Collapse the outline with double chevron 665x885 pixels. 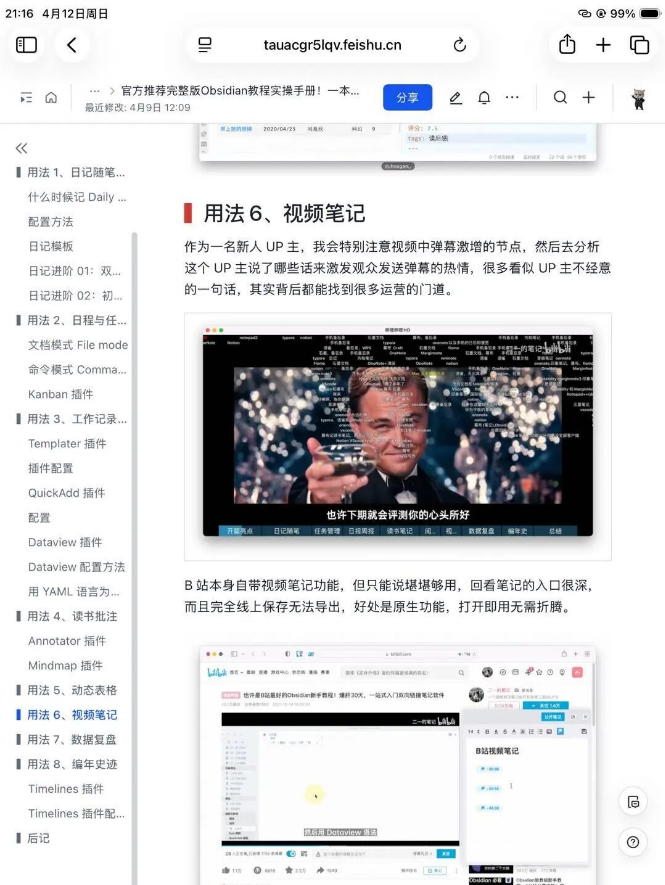(21, 148)
